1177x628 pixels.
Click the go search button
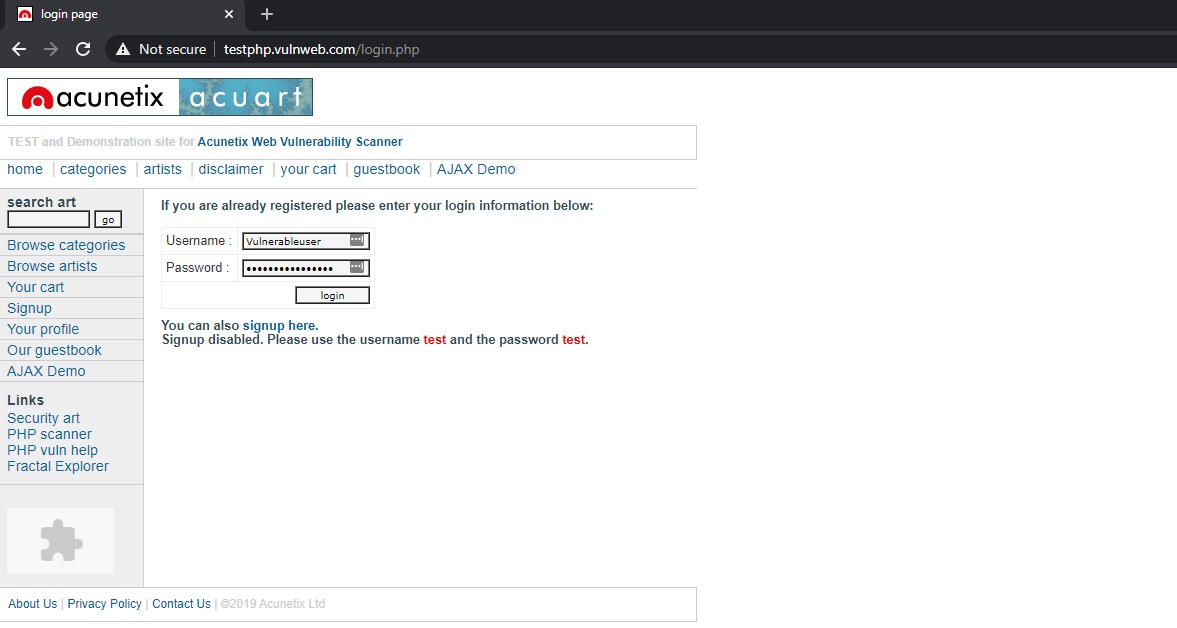point(108,219)
